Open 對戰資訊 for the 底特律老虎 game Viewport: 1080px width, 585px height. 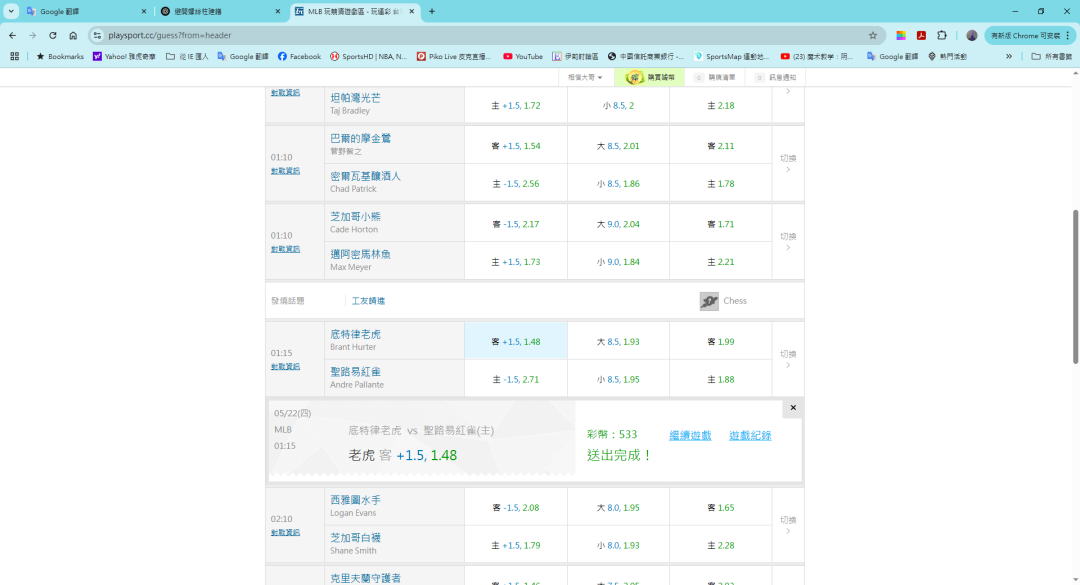tap(285, 367)
